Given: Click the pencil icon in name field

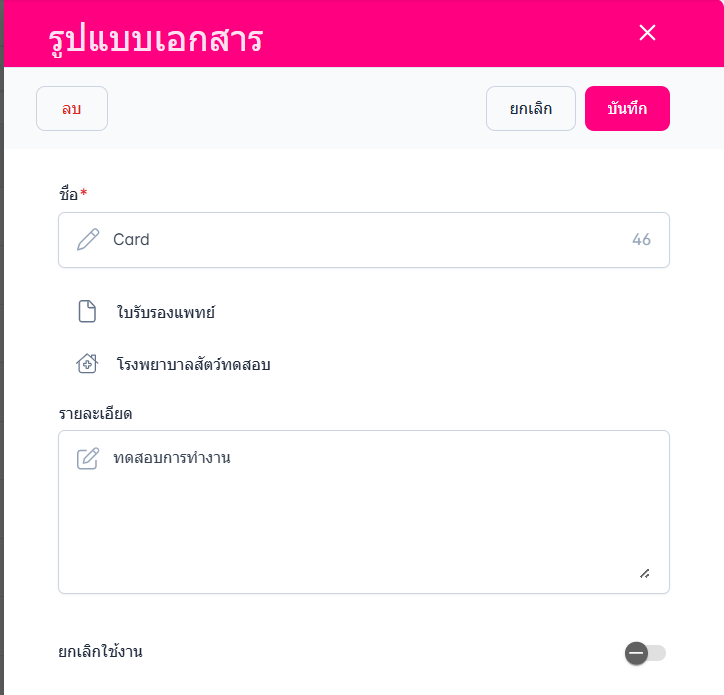Looking at the screenshot, I should (88, 240).
